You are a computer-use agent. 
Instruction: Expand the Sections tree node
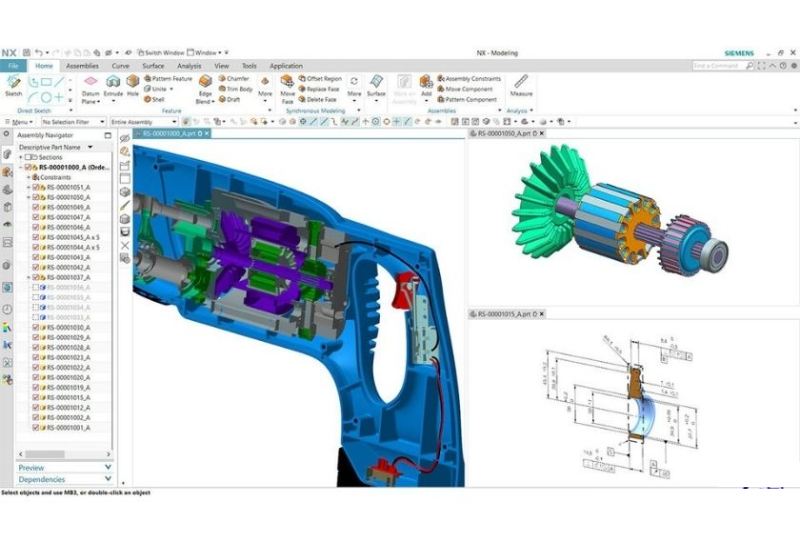(20, 157)
